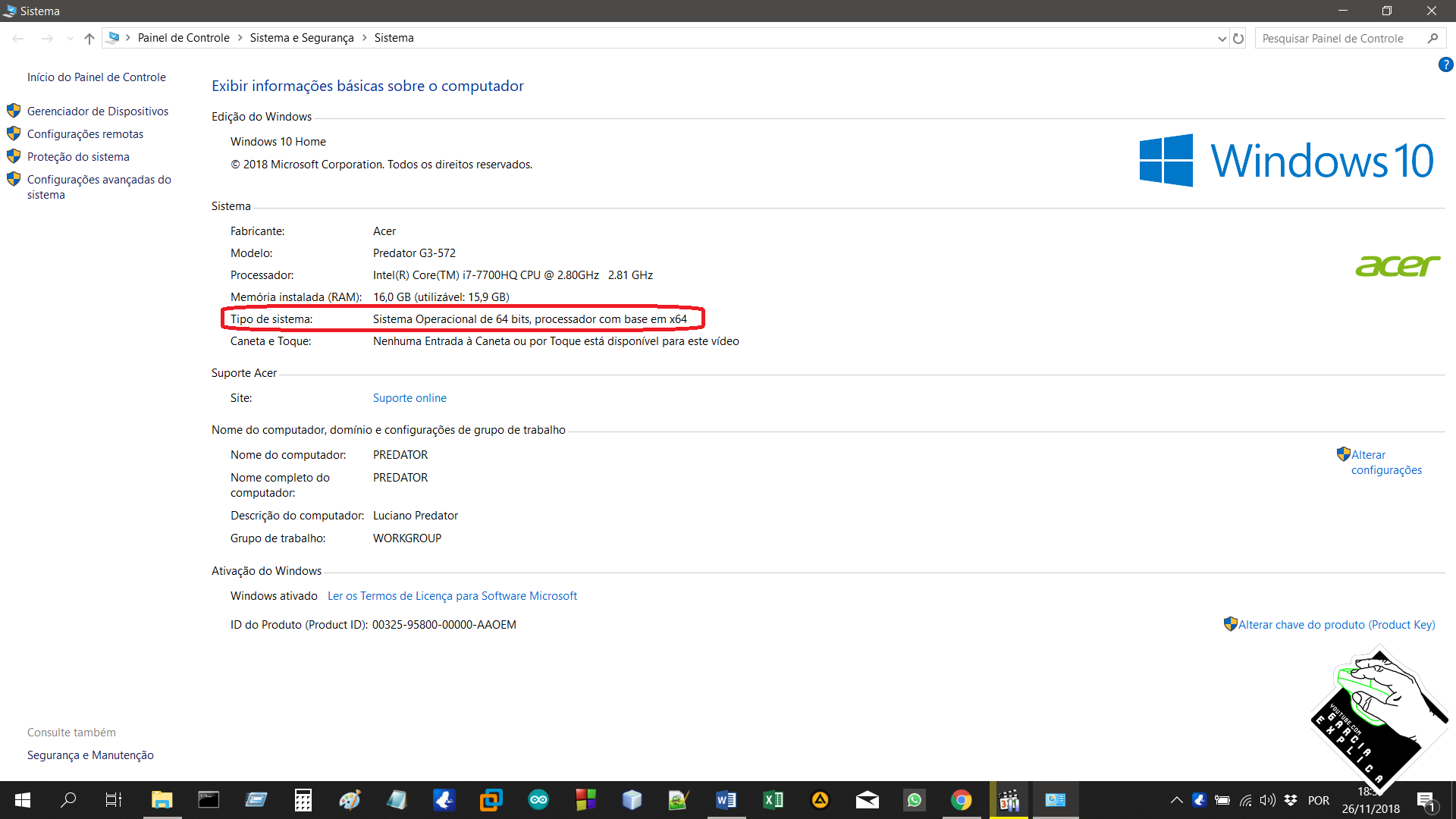Click the volume speaker tray icon
Screen dimensions: 1456x819
point(1267,800)
